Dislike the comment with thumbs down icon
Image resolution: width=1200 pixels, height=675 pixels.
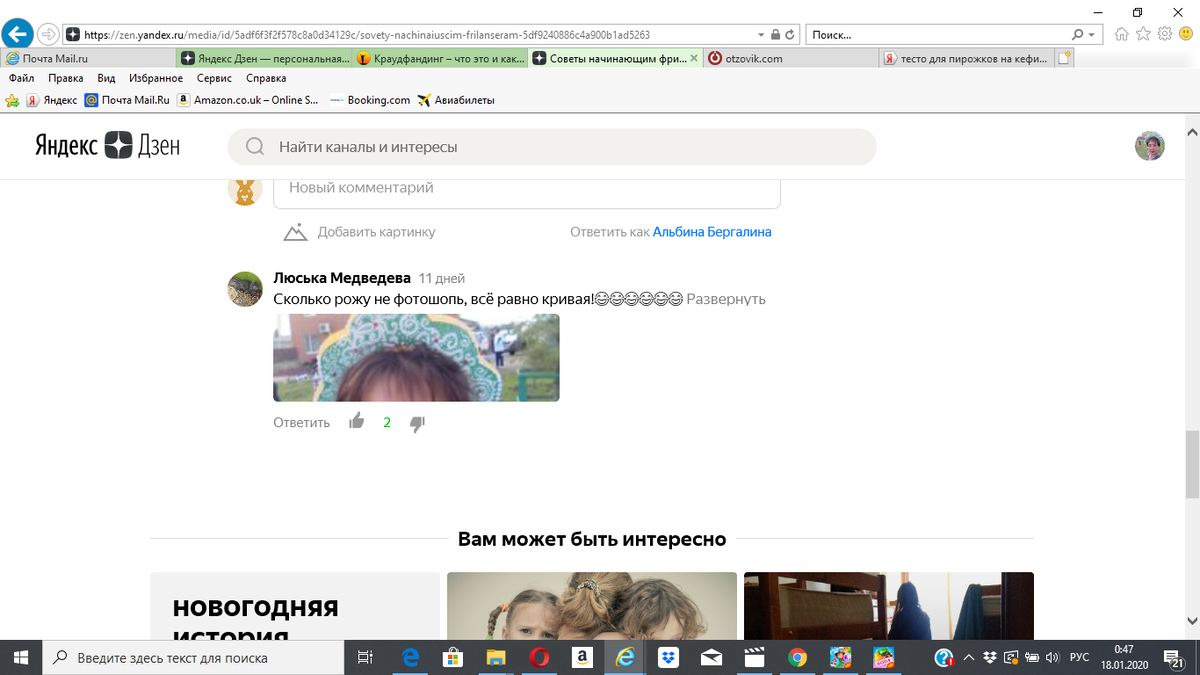[418, 423]
